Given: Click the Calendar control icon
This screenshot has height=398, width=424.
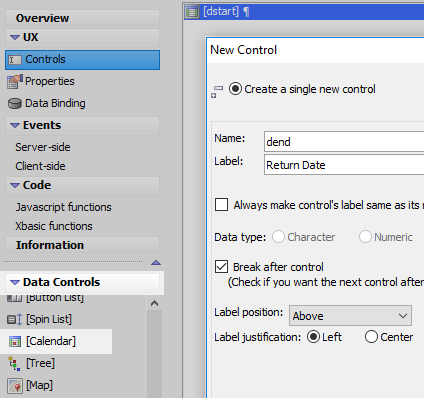Looking at the screenshot, I should pyautogui.click(x=15, y=342).
